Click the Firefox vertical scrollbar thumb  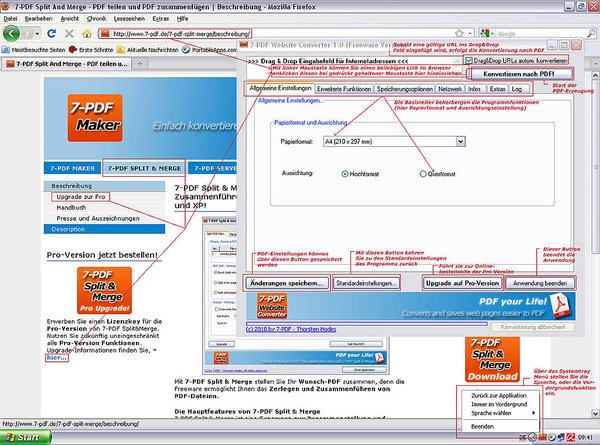595,167
